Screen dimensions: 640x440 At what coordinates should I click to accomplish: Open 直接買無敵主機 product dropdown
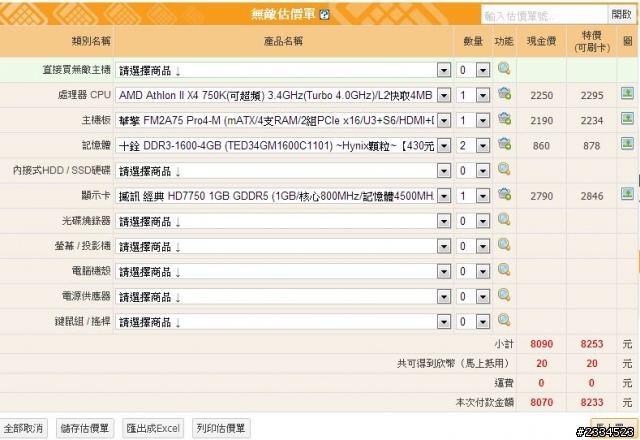click(283, 70)
